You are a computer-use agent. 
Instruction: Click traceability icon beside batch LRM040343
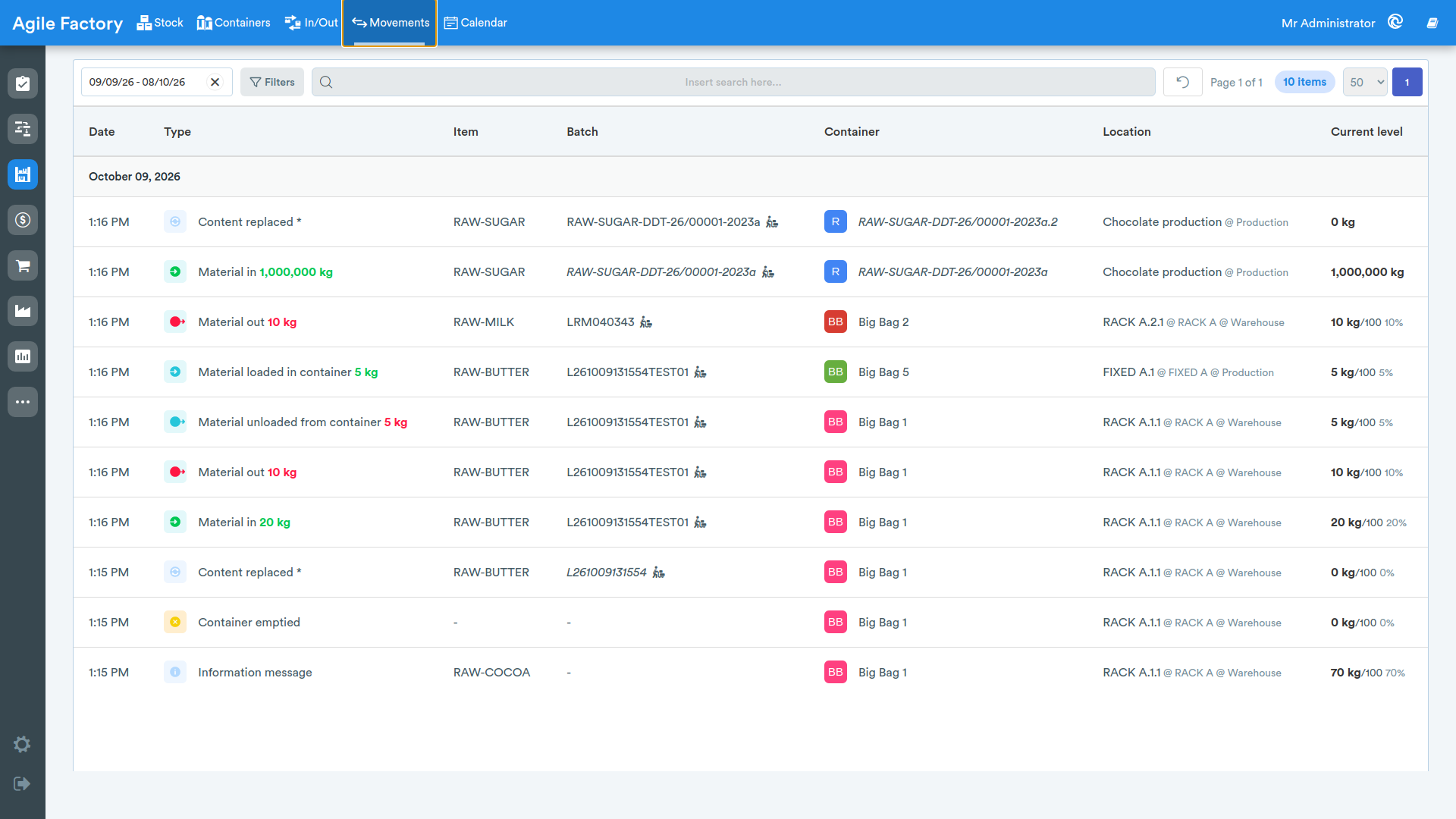click(x=646, y=322)
